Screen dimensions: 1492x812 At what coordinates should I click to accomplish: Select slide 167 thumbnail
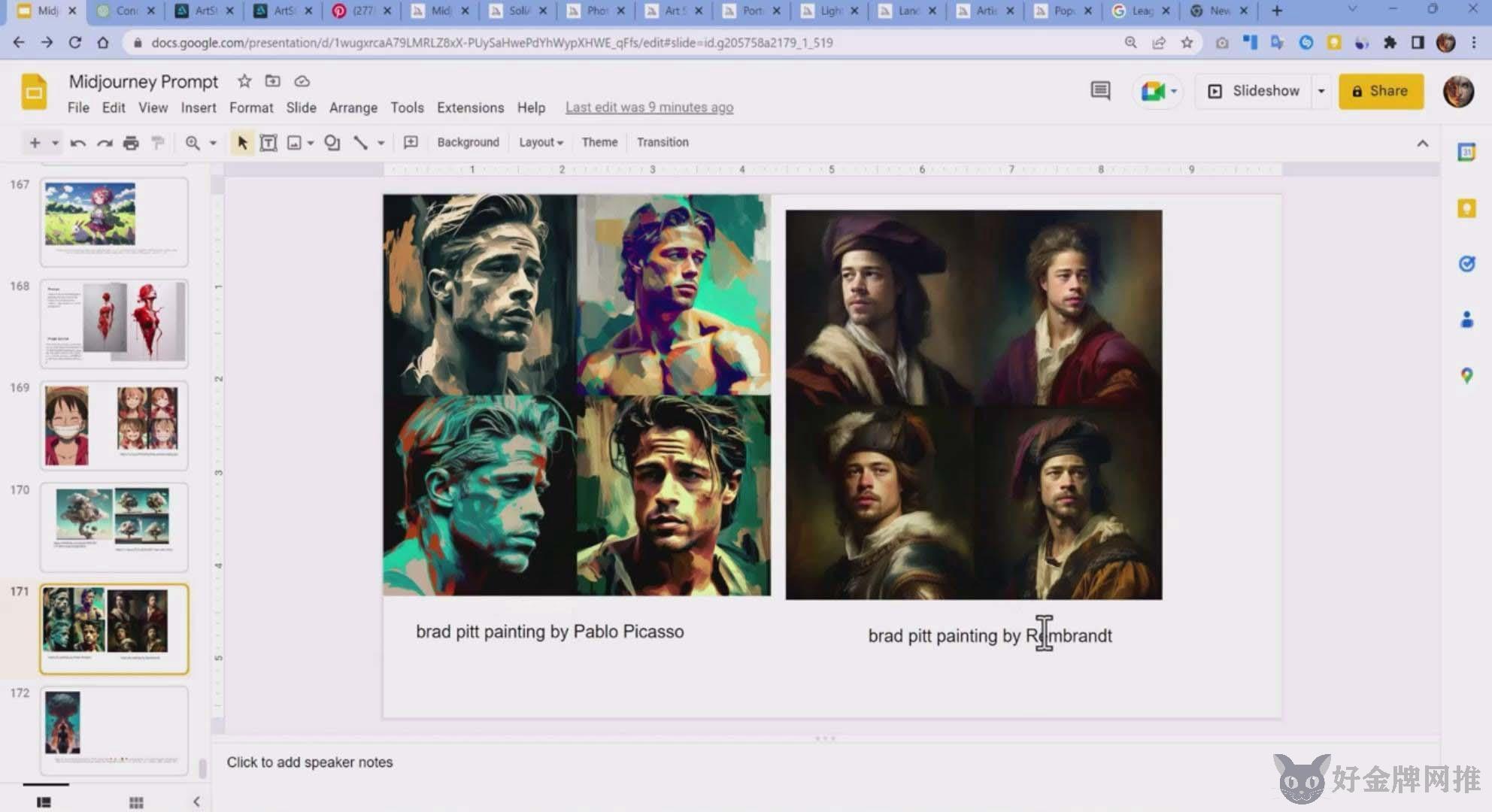(x=114, y=222)
